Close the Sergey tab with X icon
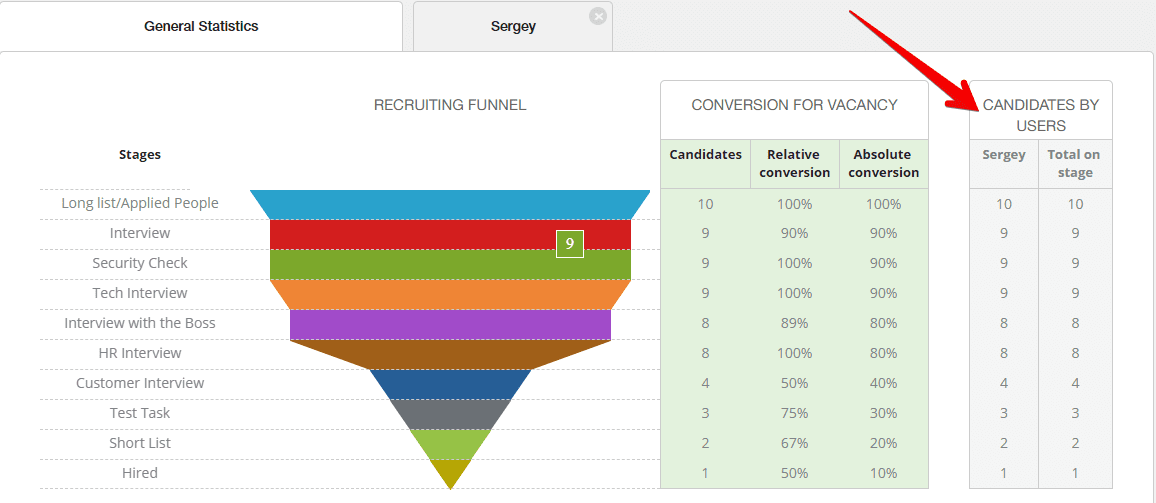 (598, 16)
